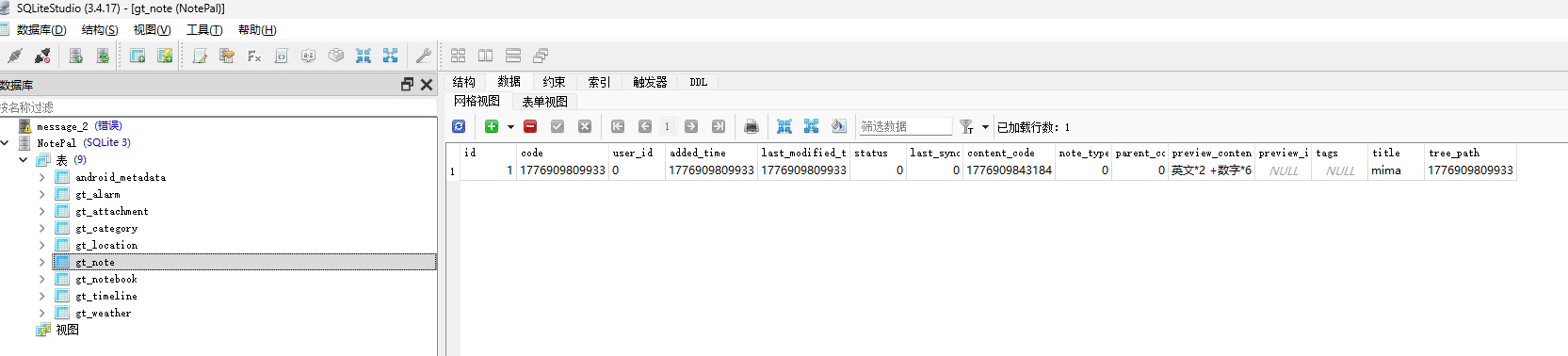
Task: Expand the gt_category table node
Action: [x=41, y=228]
